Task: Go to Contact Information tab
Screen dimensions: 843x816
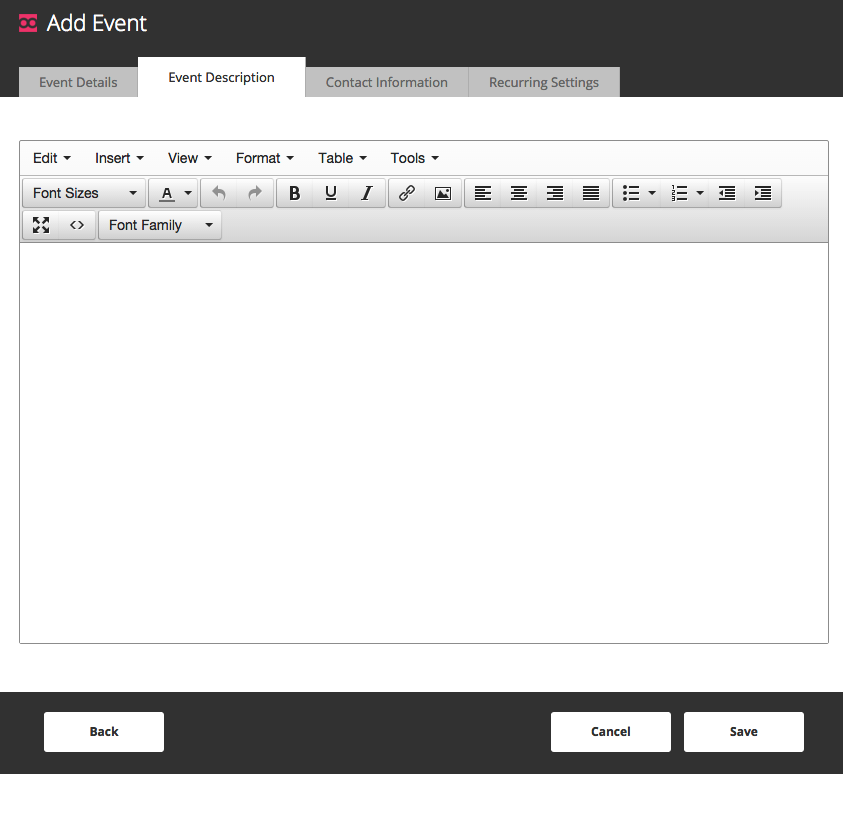Action: point(387,82)
